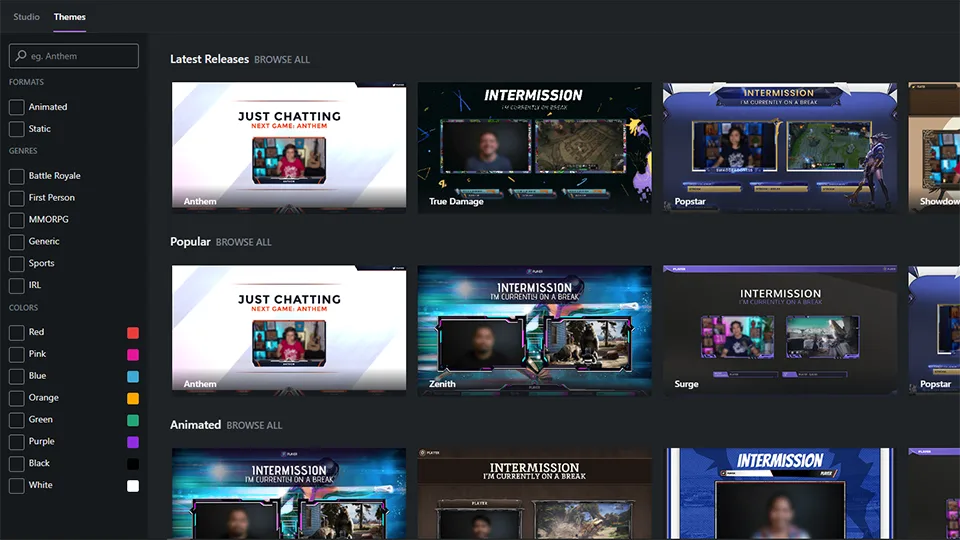Tick the Green color filter

17,420
